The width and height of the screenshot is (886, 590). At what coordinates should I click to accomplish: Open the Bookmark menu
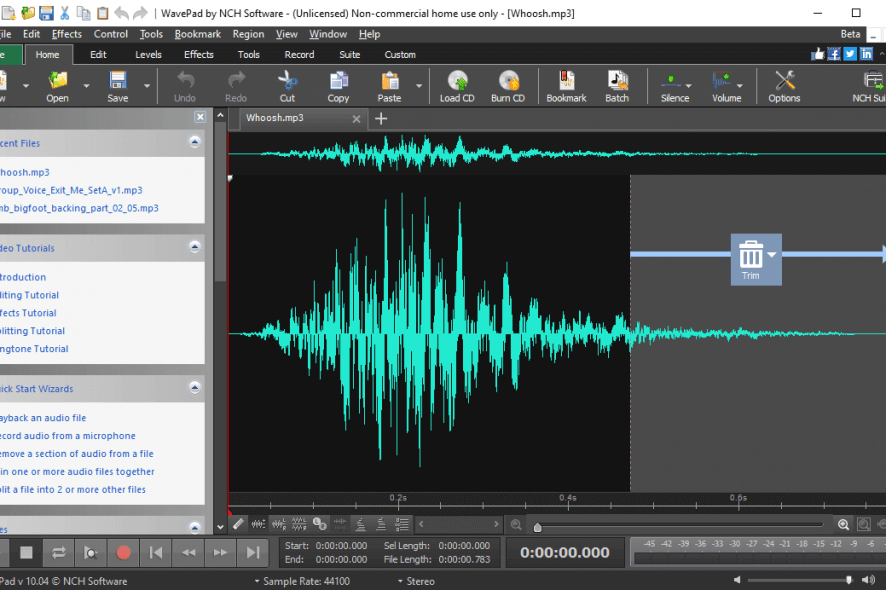pyautogui.click(x=198, y=34)
